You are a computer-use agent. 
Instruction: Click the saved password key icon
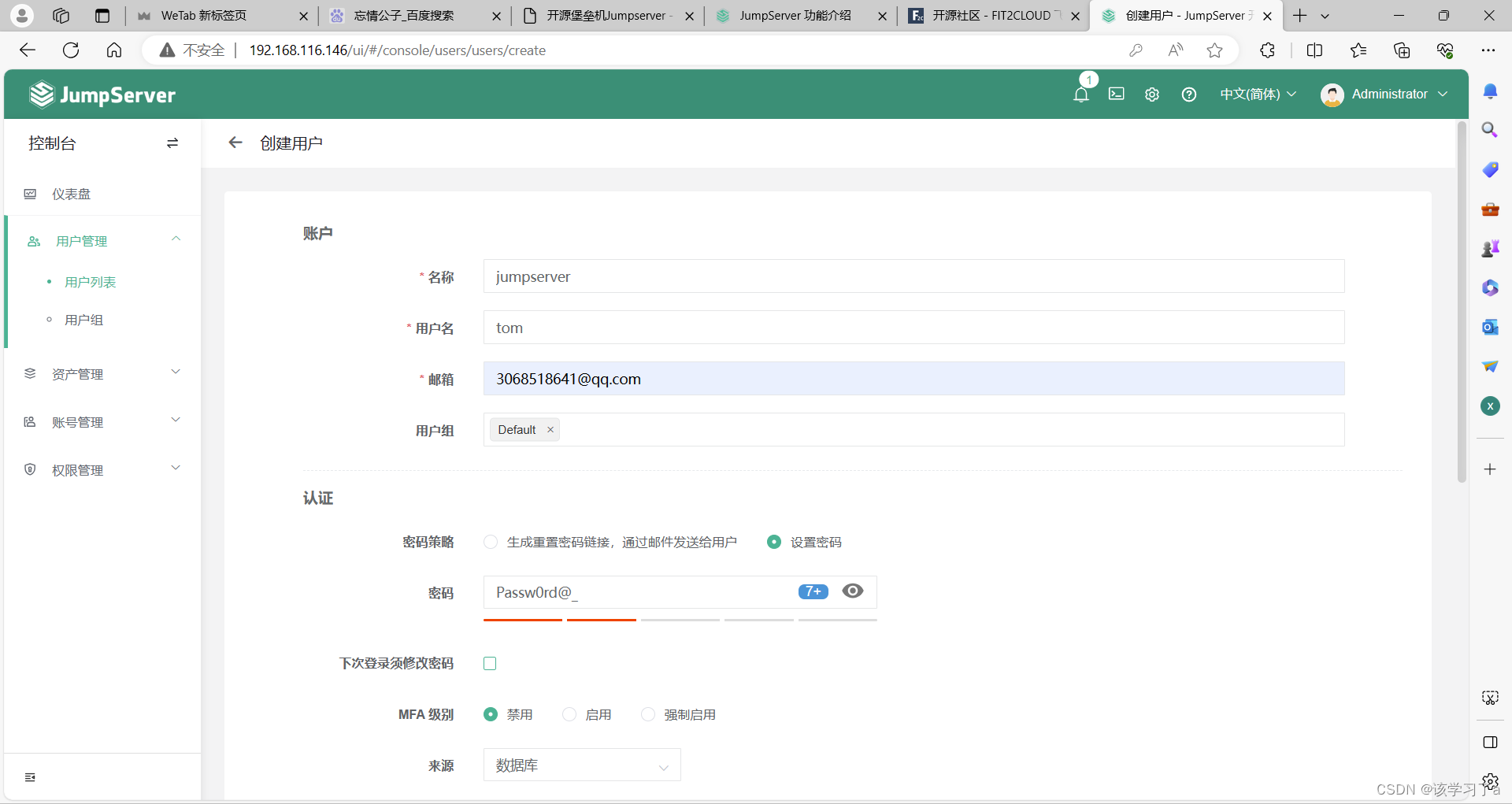[1136, 50]
